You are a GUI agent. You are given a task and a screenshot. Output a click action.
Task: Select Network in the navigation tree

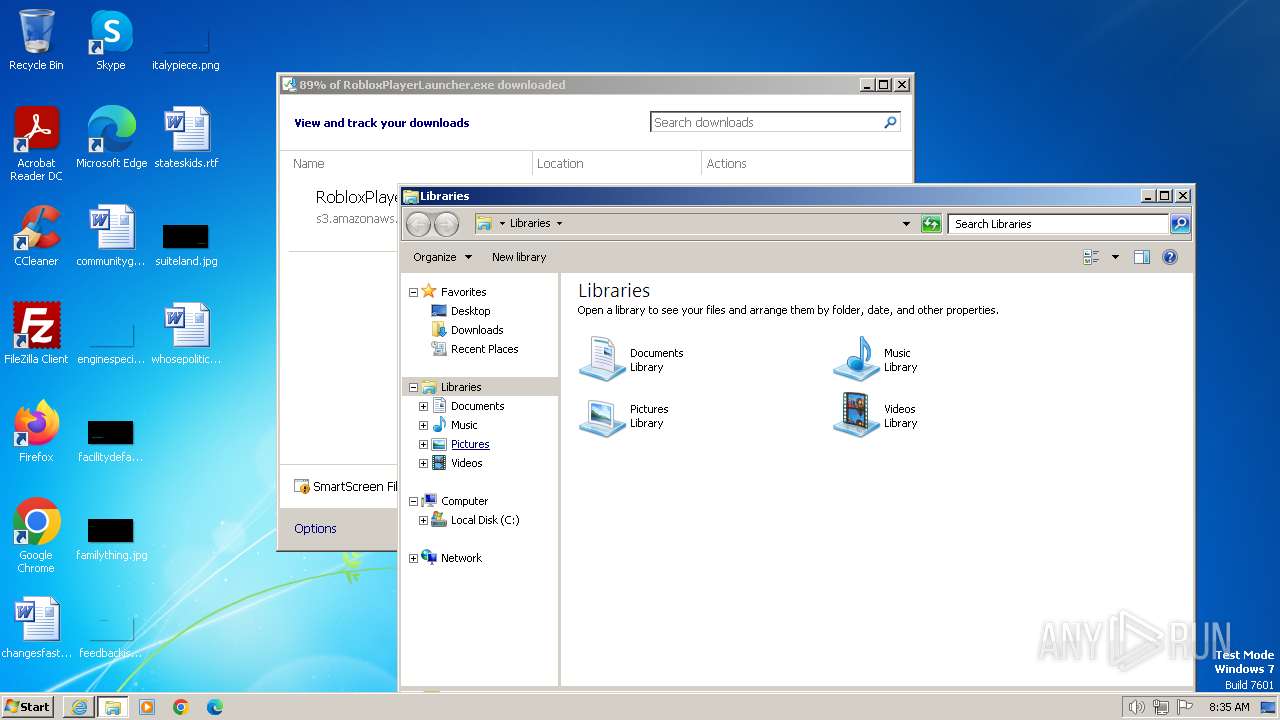(x=461, y=558)
